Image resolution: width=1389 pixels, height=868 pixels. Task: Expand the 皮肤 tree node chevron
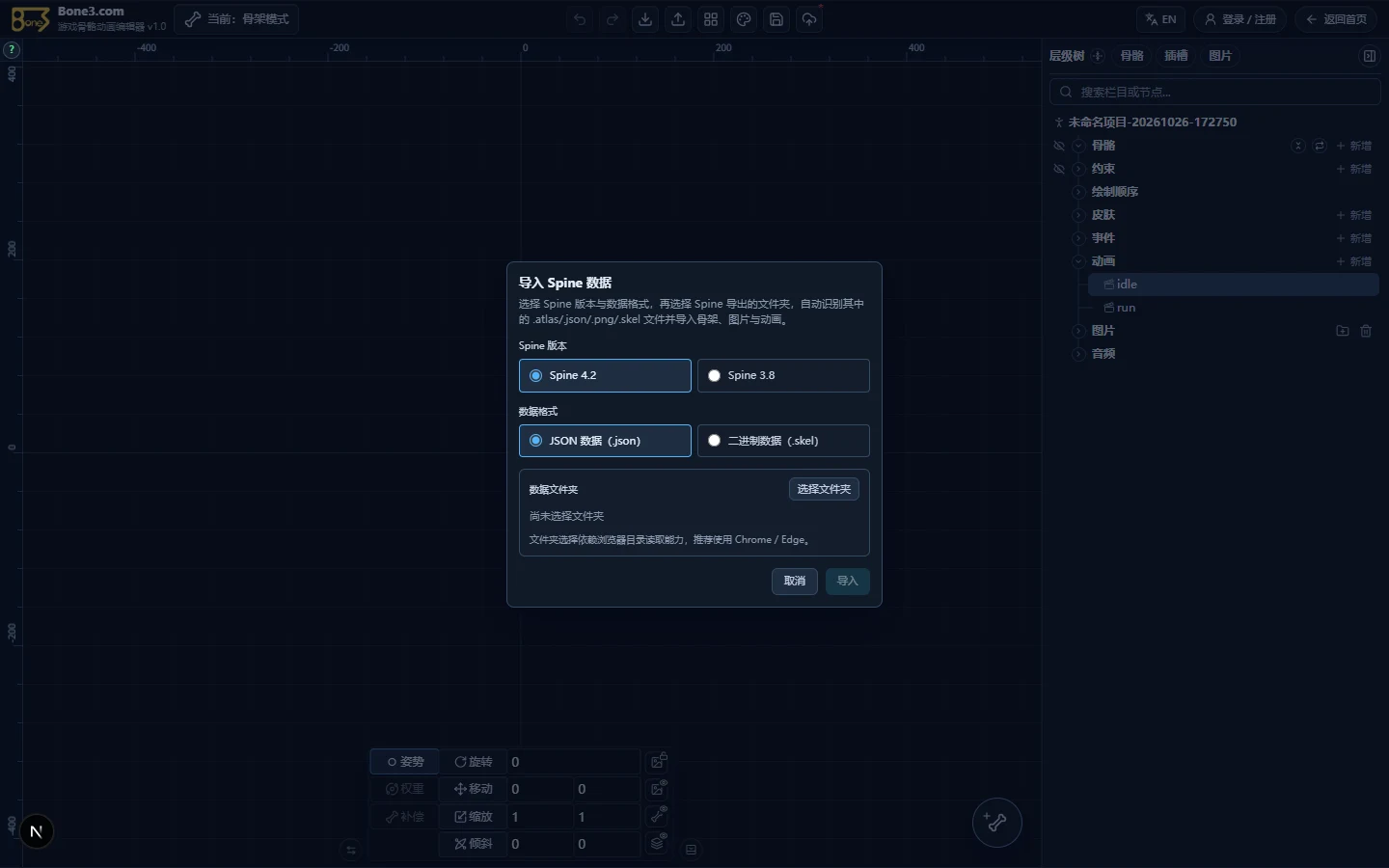(x=1078, y=215)
